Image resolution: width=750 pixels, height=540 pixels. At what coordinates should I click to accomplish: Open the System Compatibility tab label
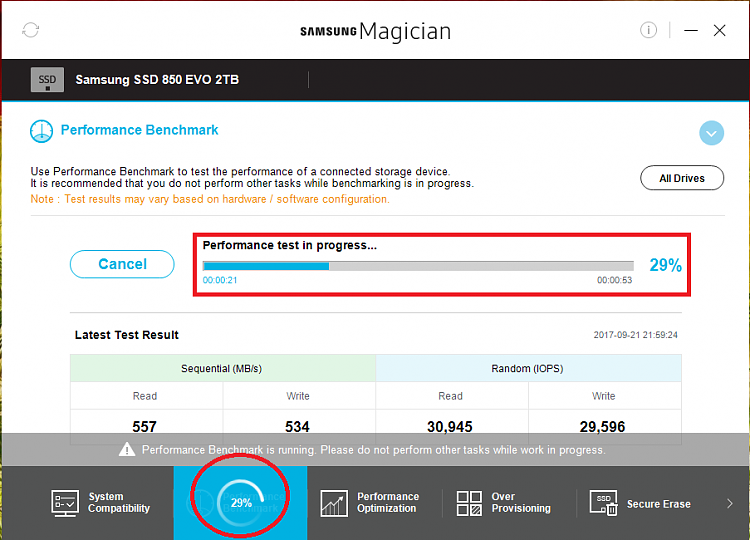[119, 503]
